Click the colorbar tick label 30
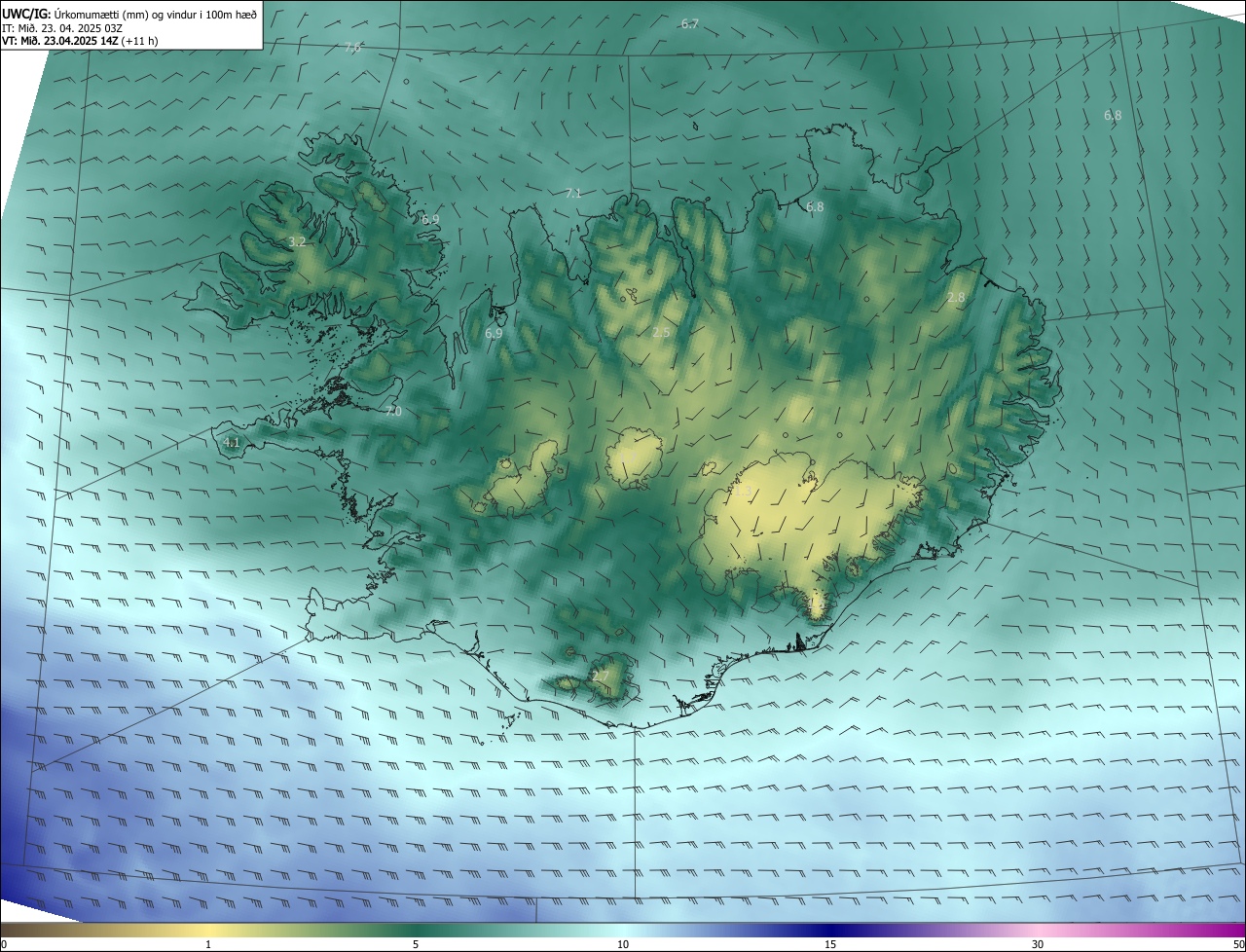The width and height of the screenshot is (1246, 952). click(x=1038, y=944)
